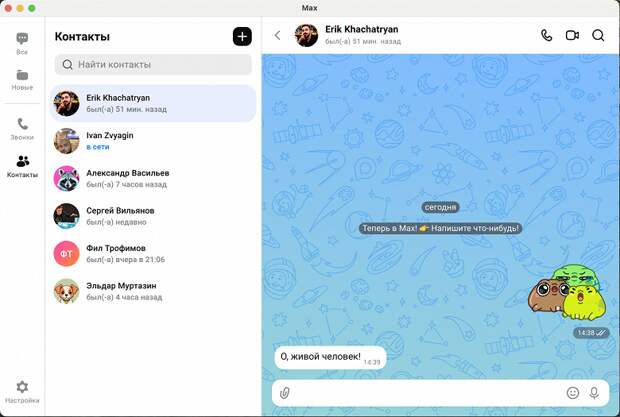Select Фил Трофимов from contacts list
The width and height of the screenshot is (620, 417).
(x=153, y=253)
